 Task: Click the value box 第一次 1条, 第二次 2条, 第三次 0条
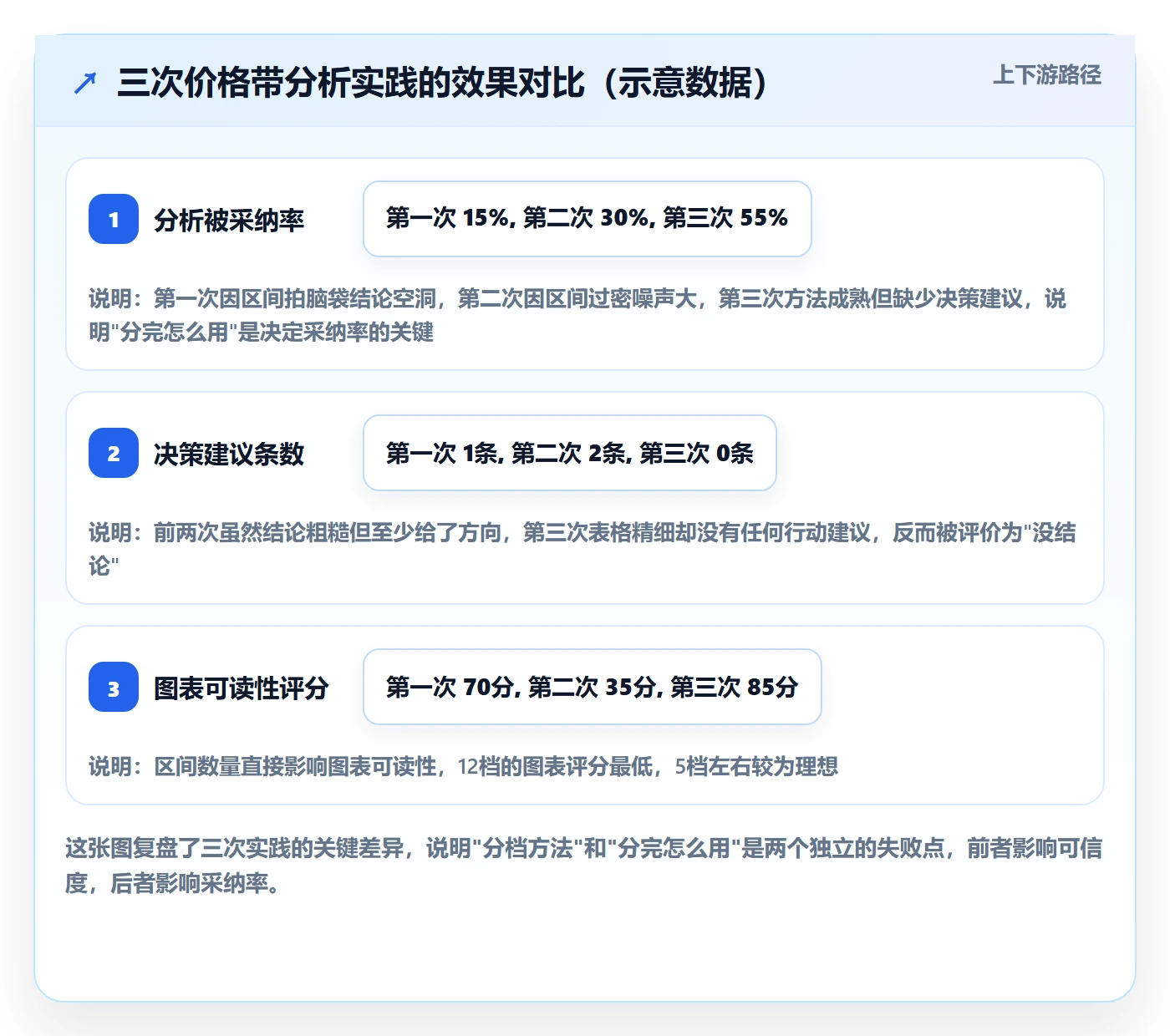[570, 453]
